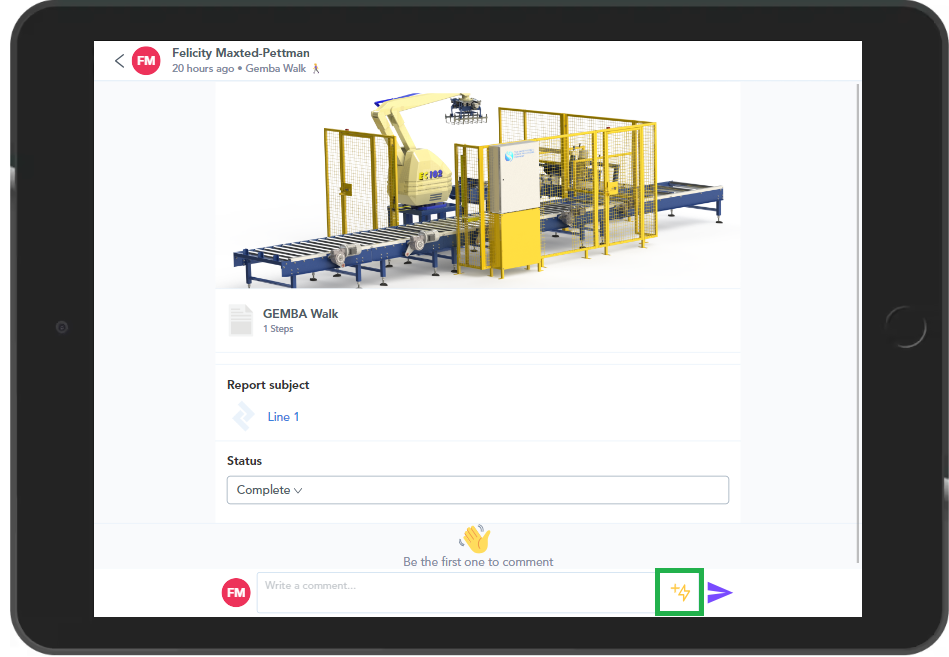Expand the GEMBA Walk report card
This screenshot has width=949, height=657.
pyautogui.click(x=478, y=320)
